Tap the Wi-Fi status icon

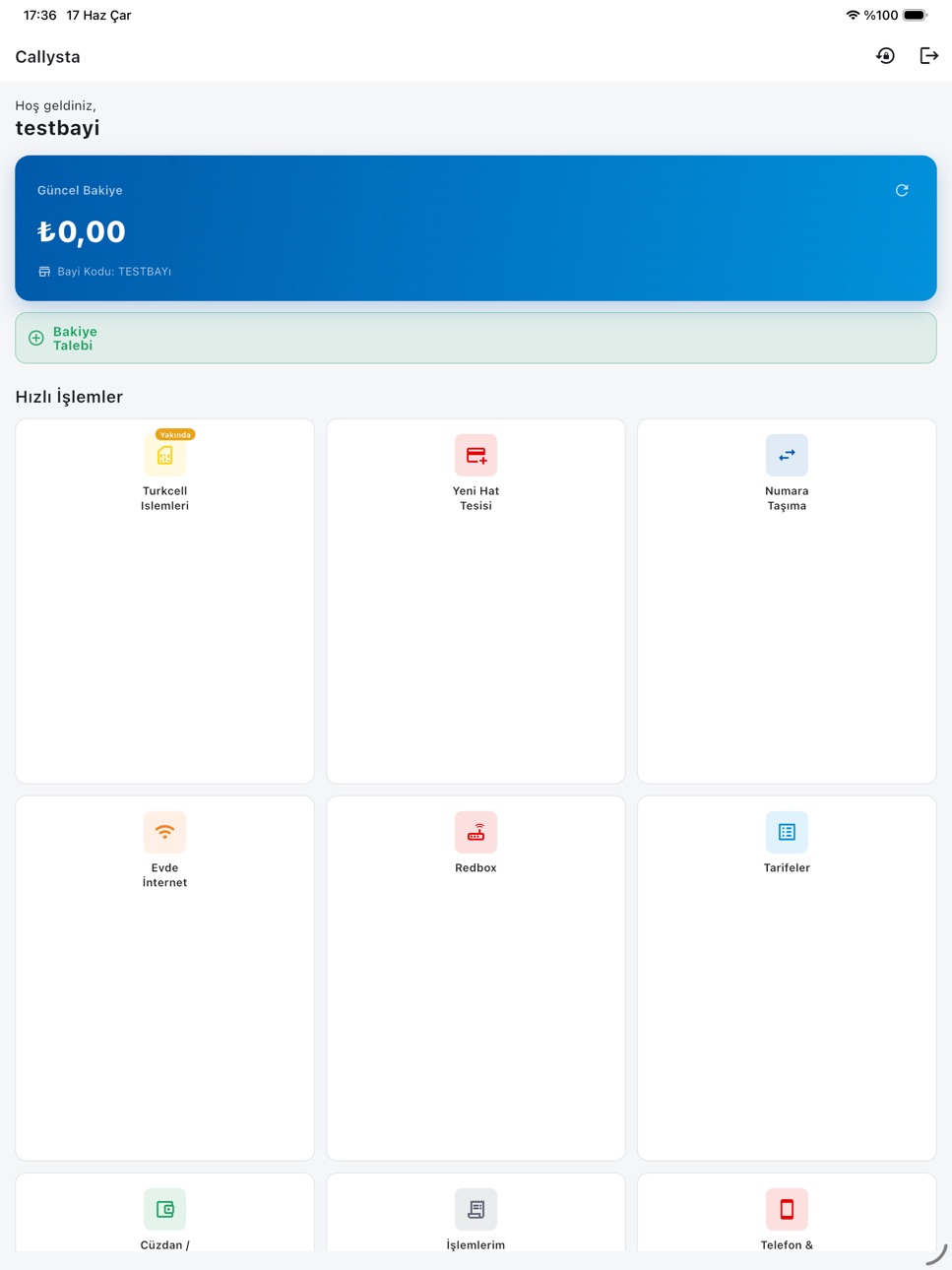[x=853, y=15]
